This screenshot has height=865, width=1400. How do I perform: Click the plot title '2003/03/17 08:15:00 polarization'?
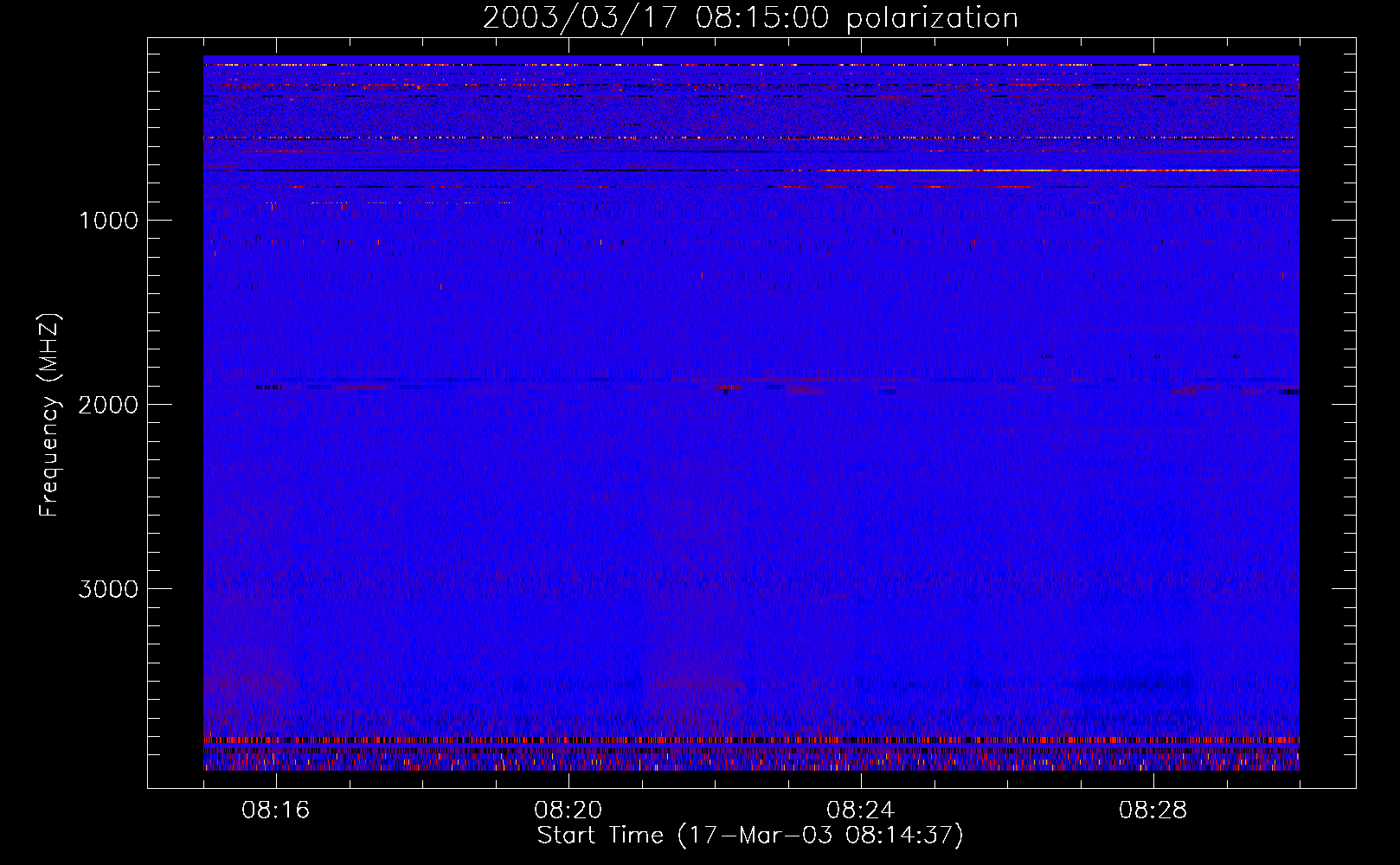pos(750,18)
